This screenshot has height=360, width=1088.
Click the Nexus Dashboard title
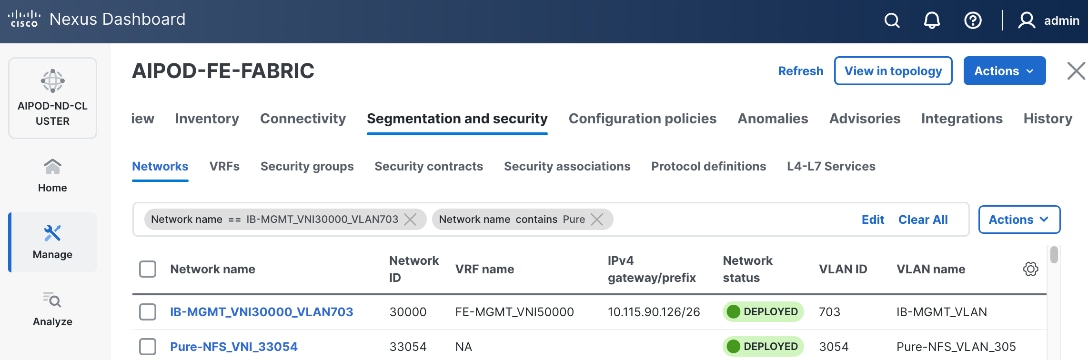pyautogui.click(x=117, y=19)
